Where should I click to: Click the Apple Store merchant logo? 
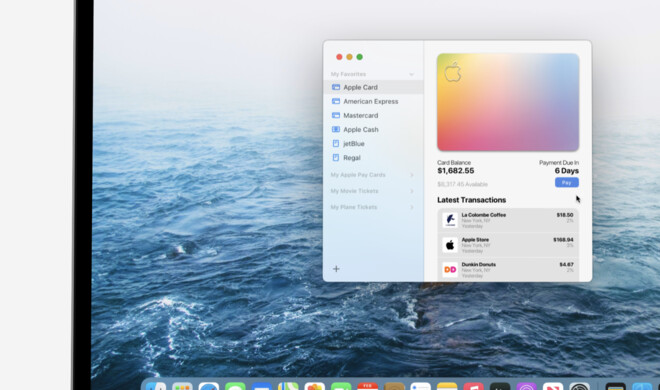point(450,245)
